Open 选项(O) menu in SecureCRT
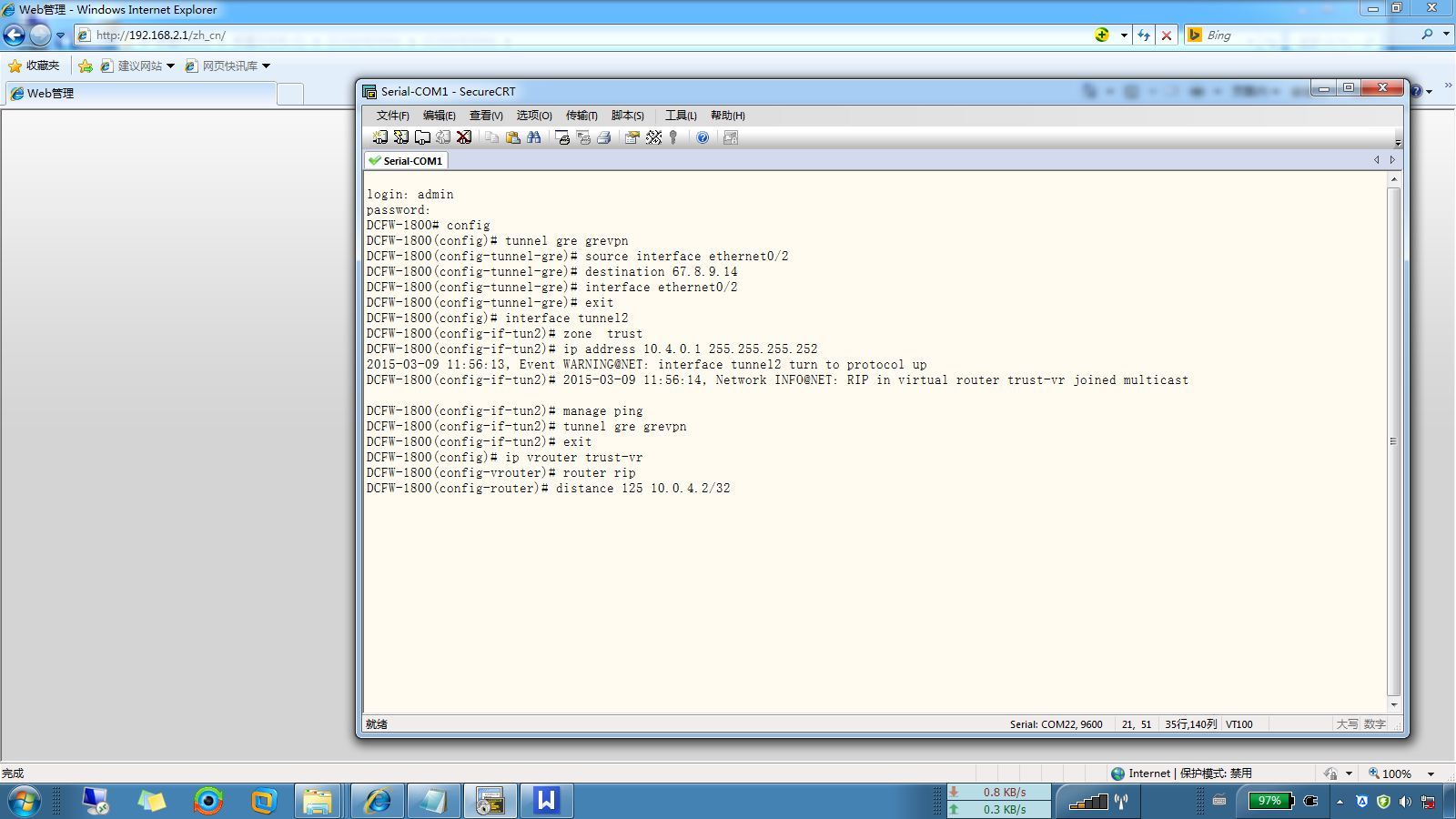 coord(534,116)
